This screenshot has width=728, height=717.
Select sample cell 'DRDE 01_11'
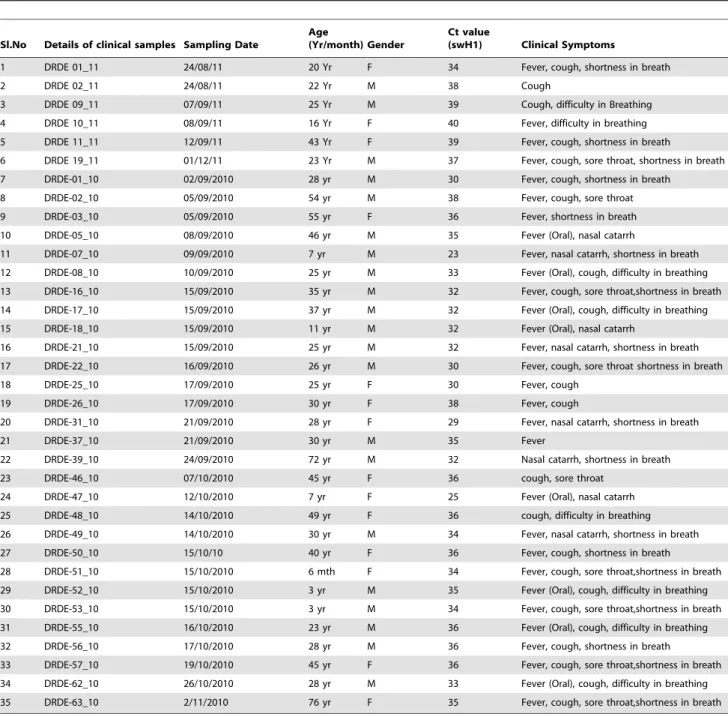pos(71,67)
